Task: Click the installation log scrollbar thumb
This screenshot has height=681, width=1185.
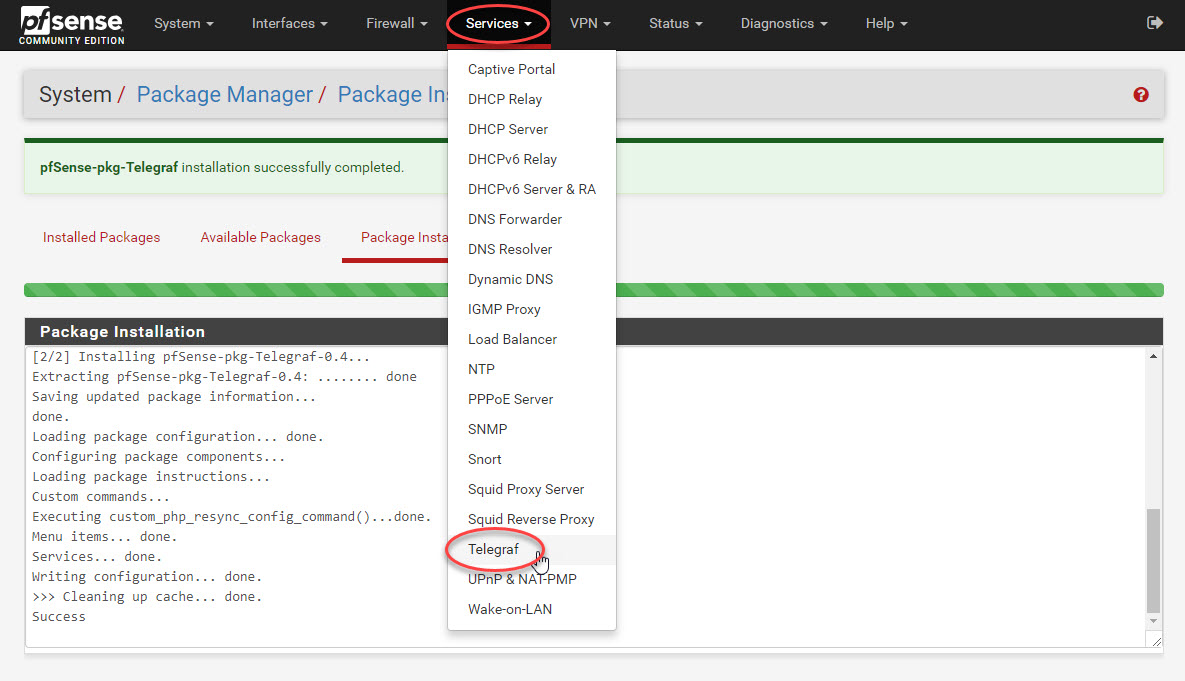Action: click(x=1153, y=560)
